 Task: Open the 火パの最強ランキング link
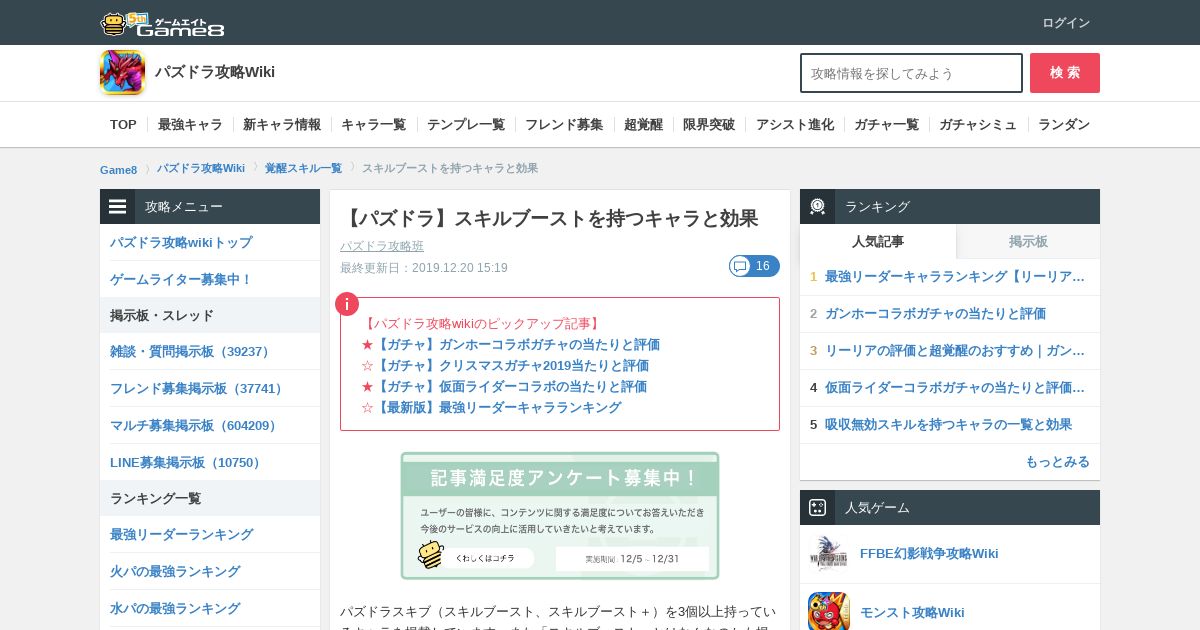point(175,572)
